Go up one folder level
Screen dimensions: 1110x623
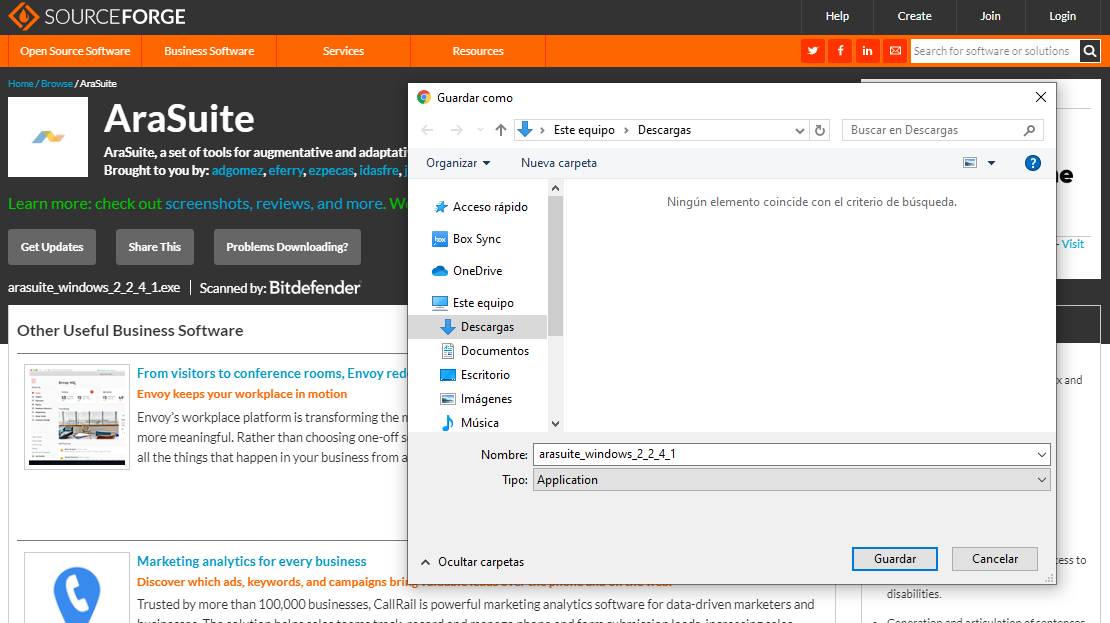(500, 130)
